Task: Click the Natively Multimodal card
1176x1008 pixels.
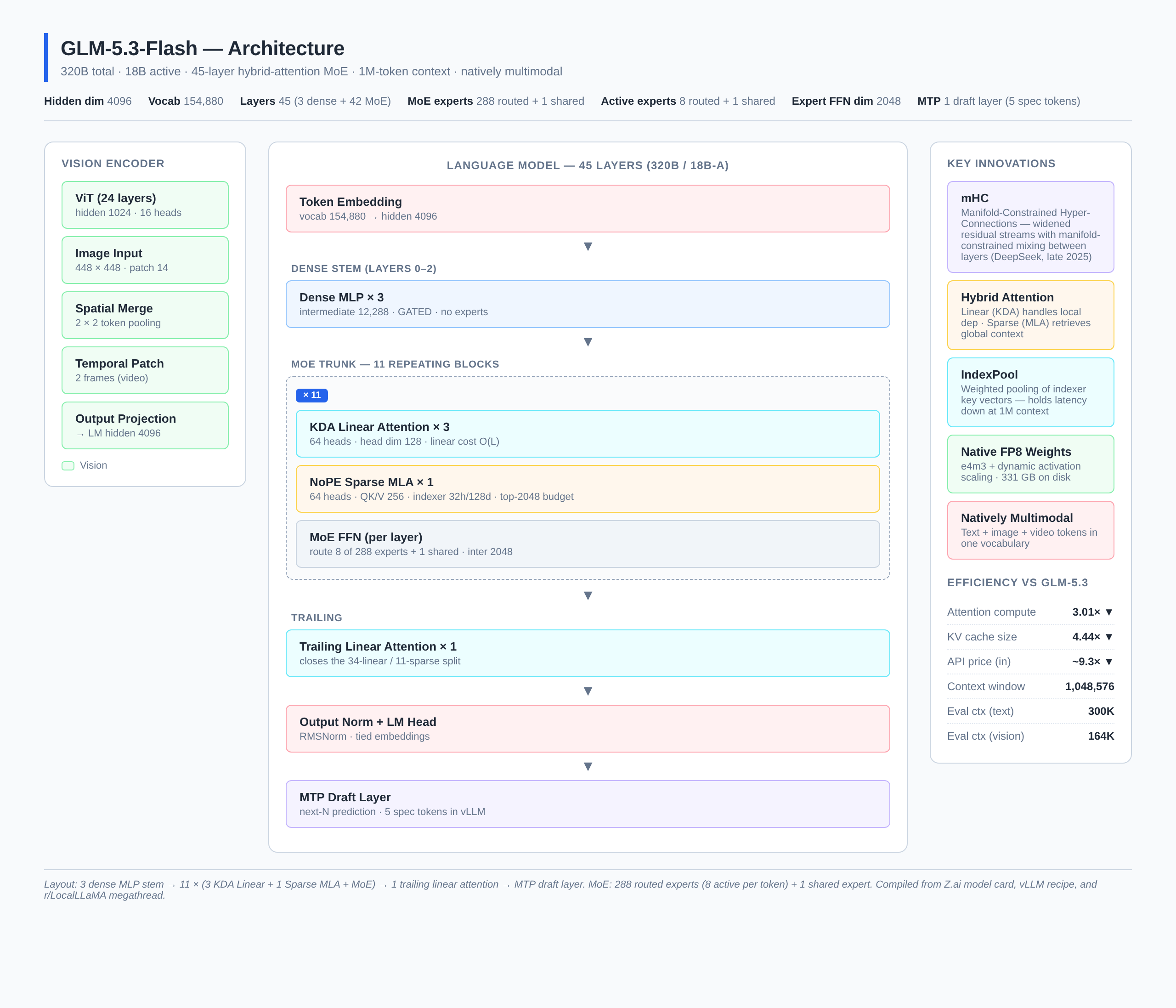Action: pyautogui.click(x=1030, y=530)
